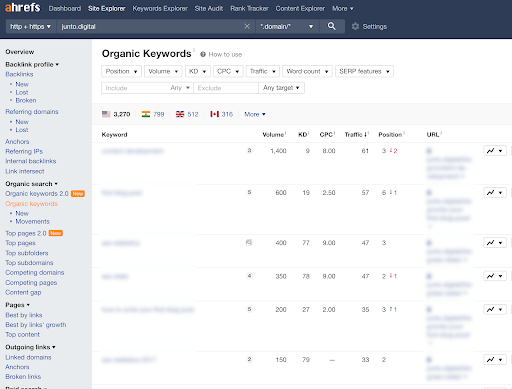Open Content gap link
Image resolution: width=512 pixels, height=389 pixels.
point(23,292)
